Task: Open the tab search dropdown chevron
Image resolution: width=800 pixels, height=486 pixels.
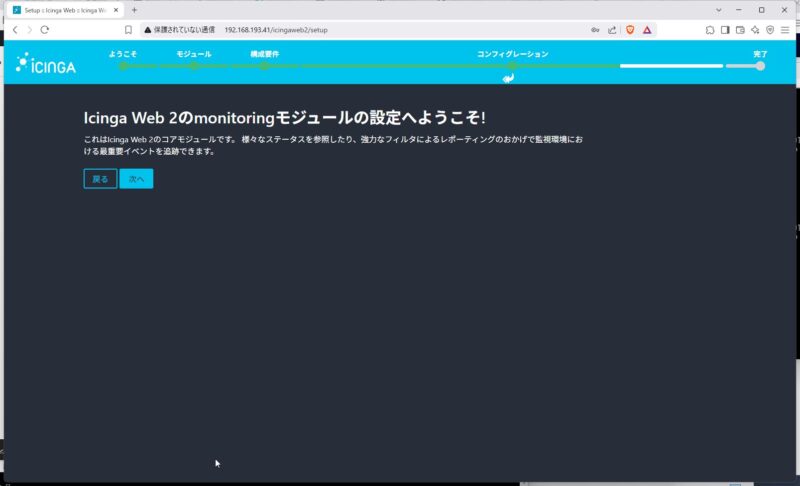Action: [718, 10]
